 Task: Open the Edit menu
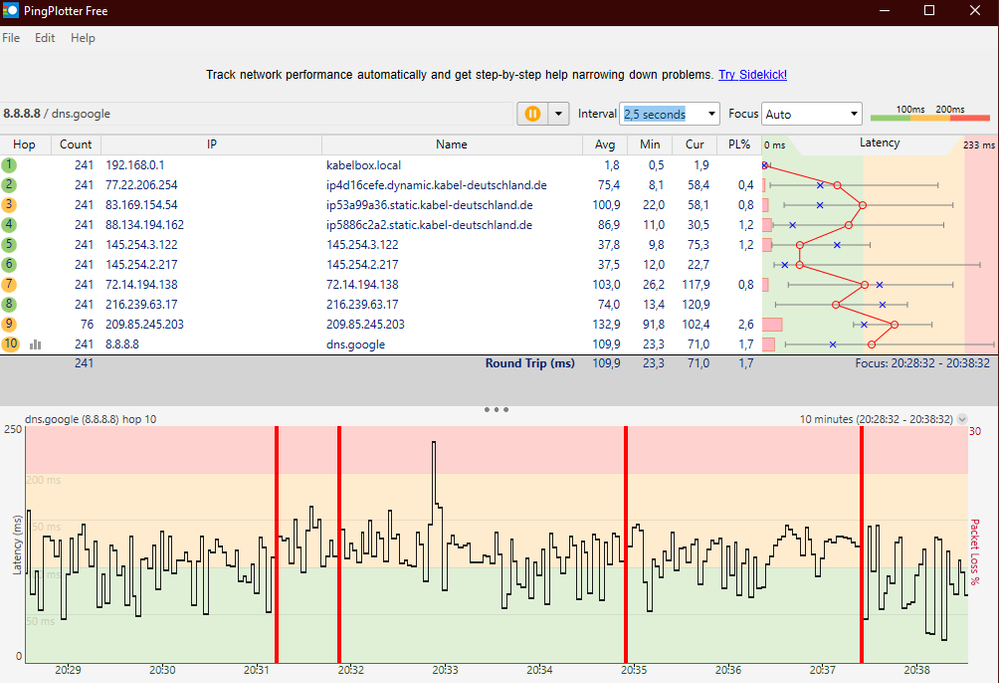click(x=45, y=38)
